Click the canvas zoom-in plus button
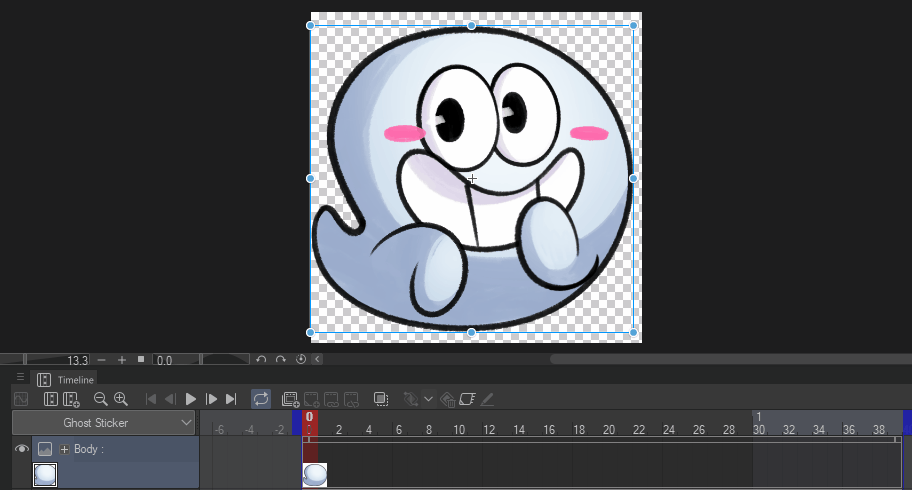 (x=122, y=359)
